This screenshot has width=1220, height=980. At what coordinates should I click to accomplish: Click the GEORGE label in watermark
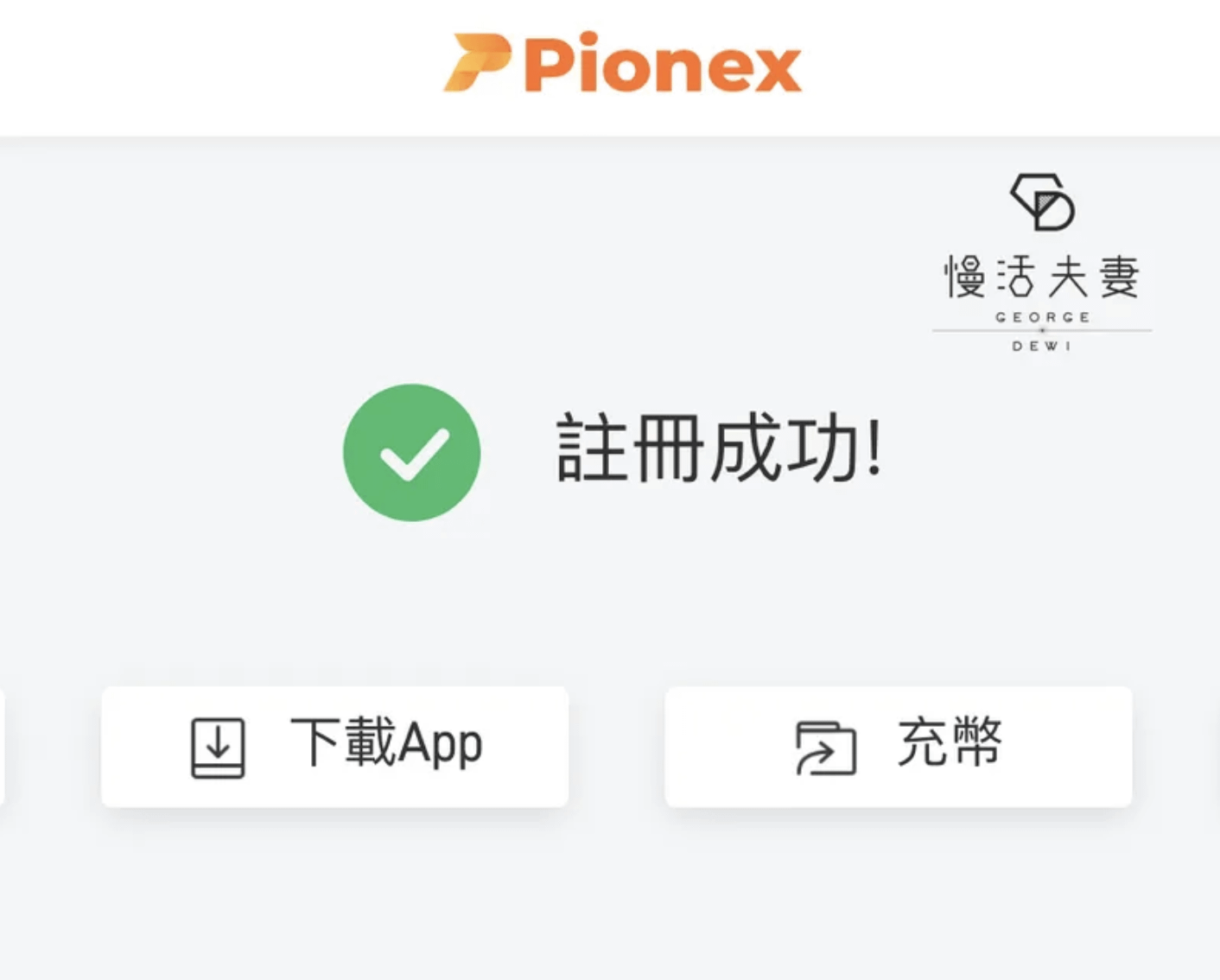tap(1042, 317)
